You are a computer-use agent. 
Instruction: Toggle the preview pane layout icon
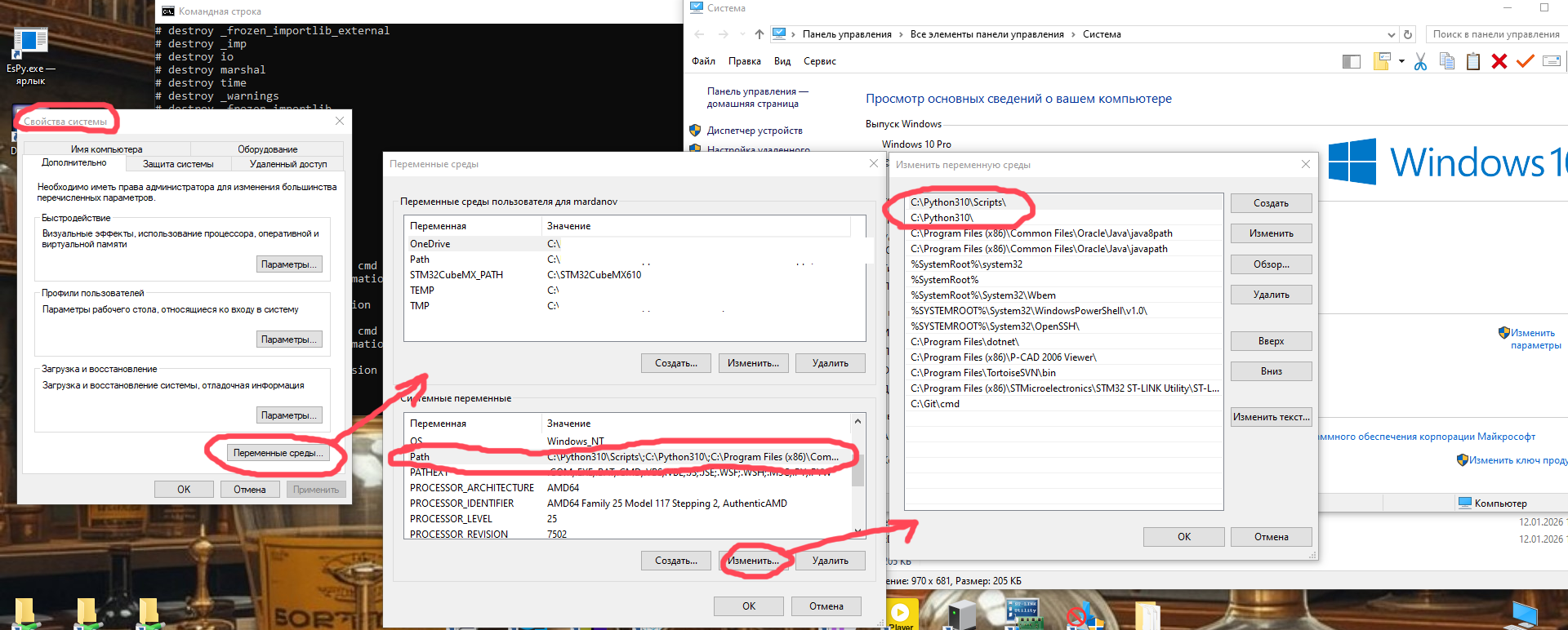(1352, 62)
